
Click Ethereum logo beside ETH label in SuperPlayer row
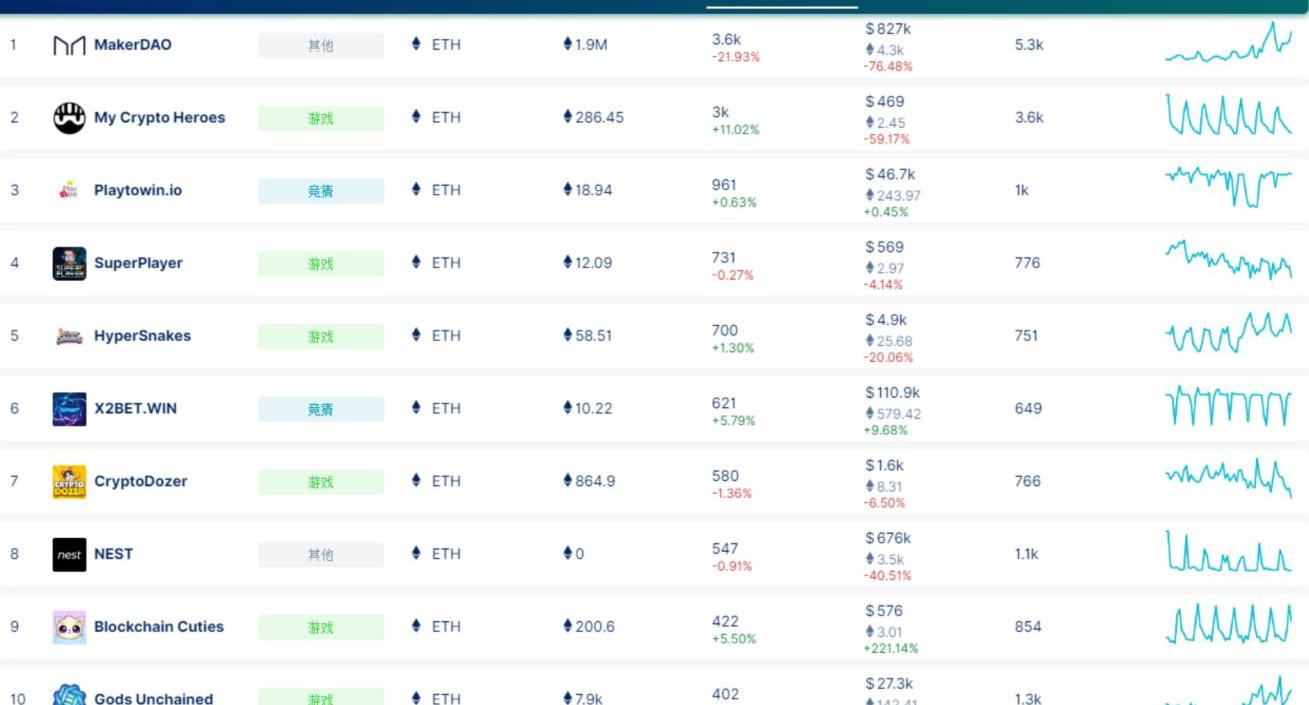click(x=417, y=262)
